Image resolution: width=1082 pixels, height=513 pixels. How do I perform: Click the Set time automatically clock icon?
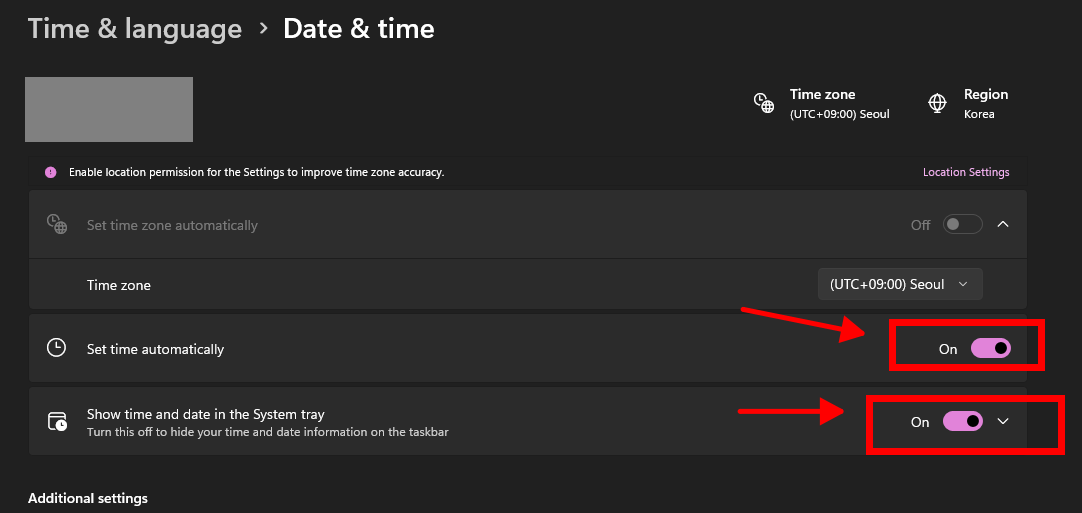click(57, 348)
